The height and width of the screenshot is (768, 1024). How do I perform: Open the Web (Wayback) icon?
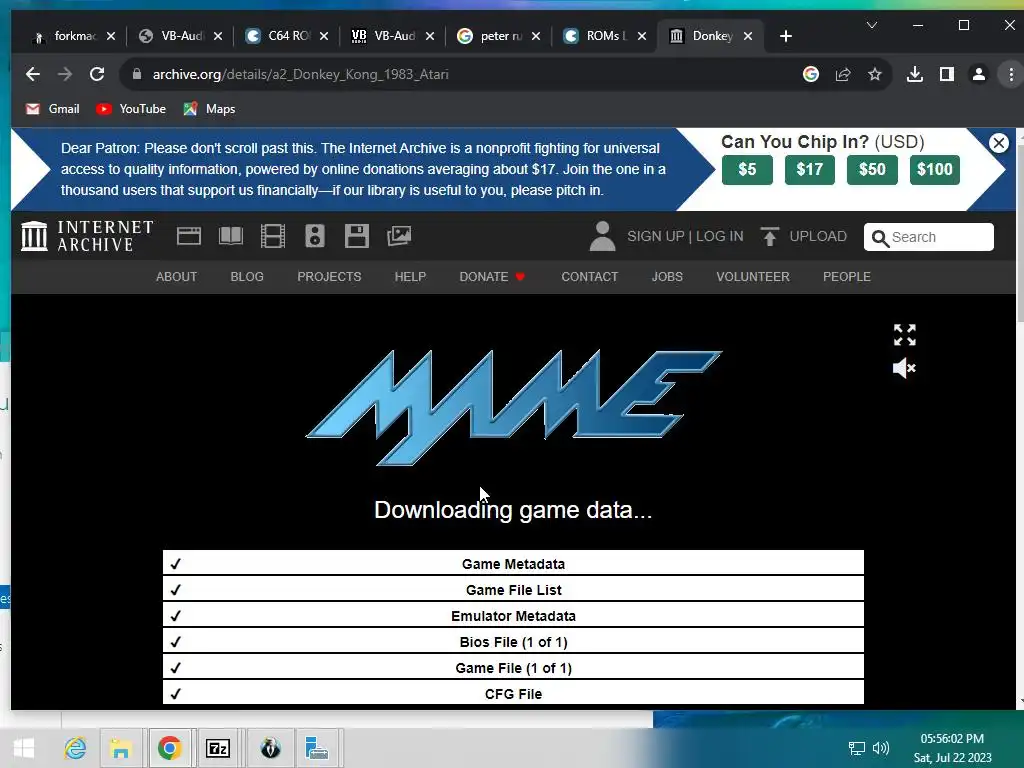(189, 236)
